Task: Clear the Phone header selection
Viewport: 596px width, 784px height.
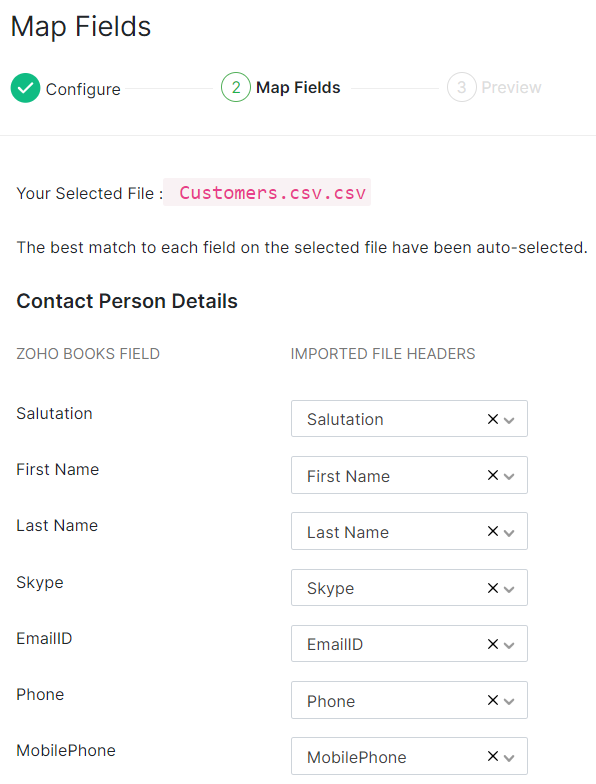Action: 492,700
